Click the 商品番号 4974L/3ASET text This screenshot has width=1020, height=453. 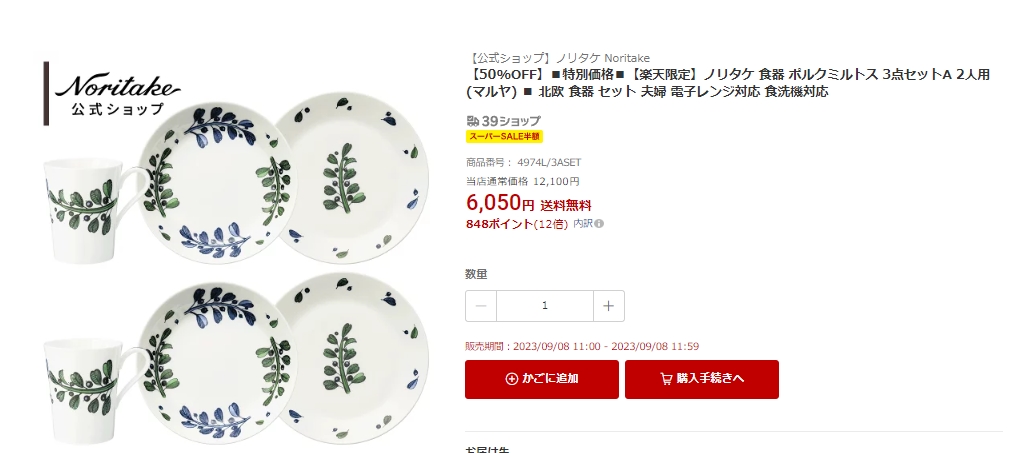coord(523,162)
